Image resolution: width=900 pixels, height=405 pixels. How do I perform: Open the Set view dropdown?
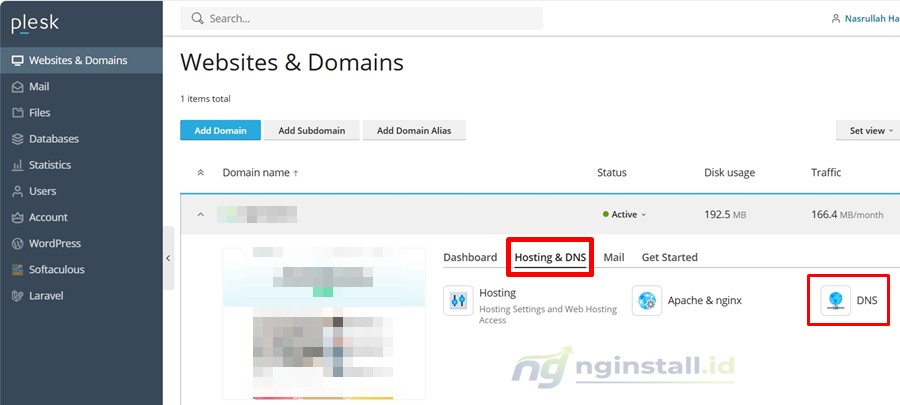coord(870,130)
